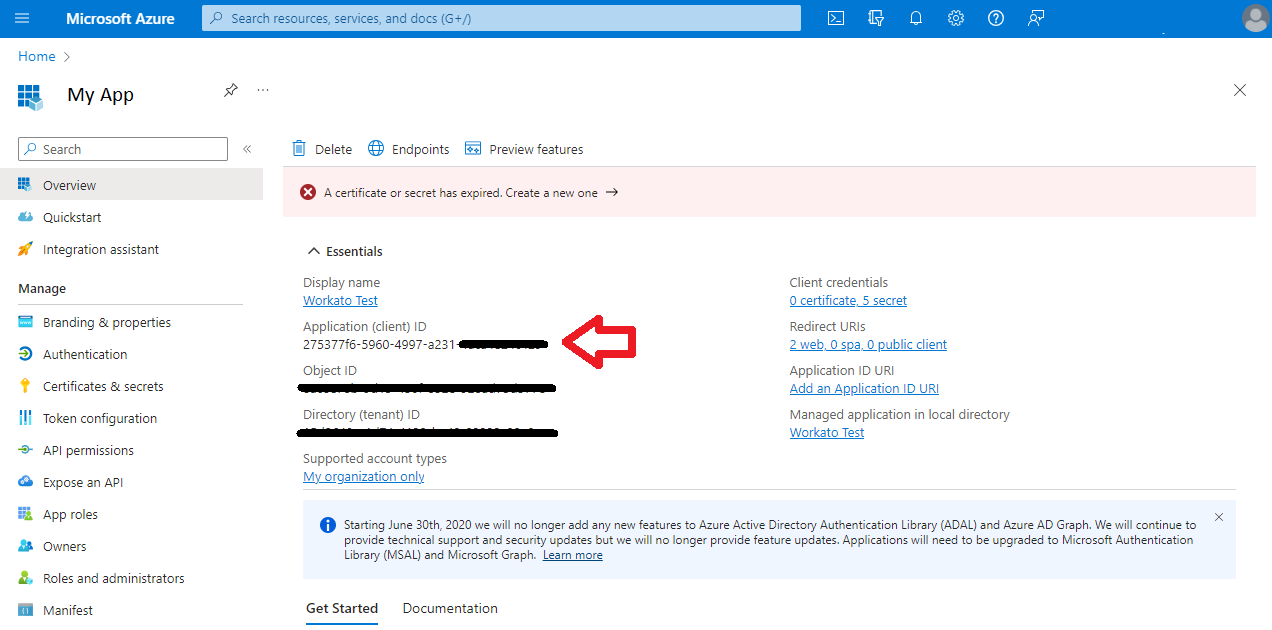
Task: Close the My App blade
Action: point(1240,90)
